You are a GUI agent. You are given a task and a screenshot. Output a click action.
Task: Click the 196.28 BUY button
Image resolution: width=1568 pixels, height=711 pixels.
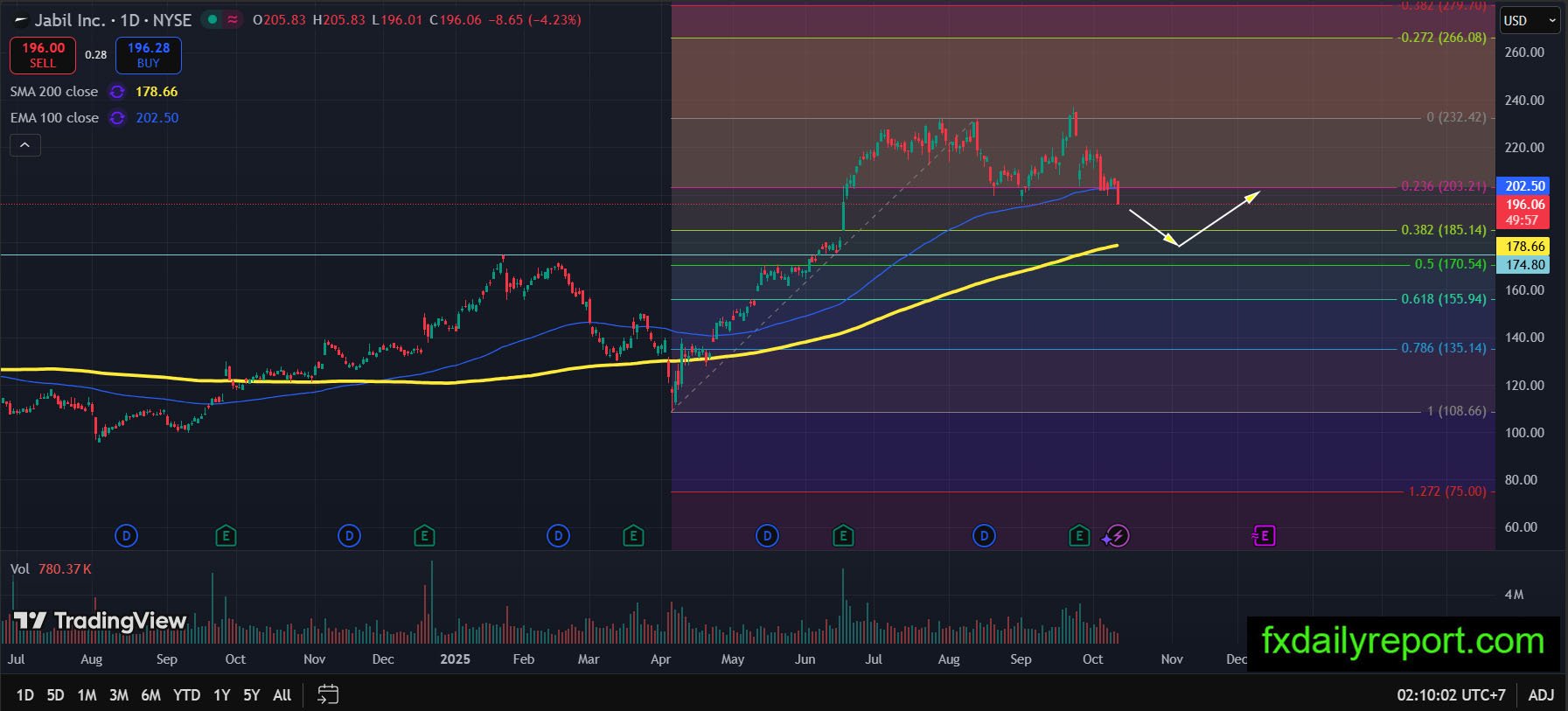(149, 55)
